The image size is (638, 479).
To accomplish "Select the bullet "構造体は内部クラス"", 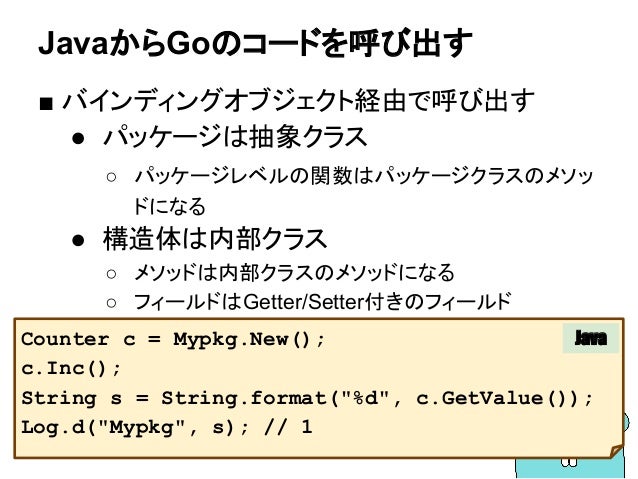I will [215, 238].
